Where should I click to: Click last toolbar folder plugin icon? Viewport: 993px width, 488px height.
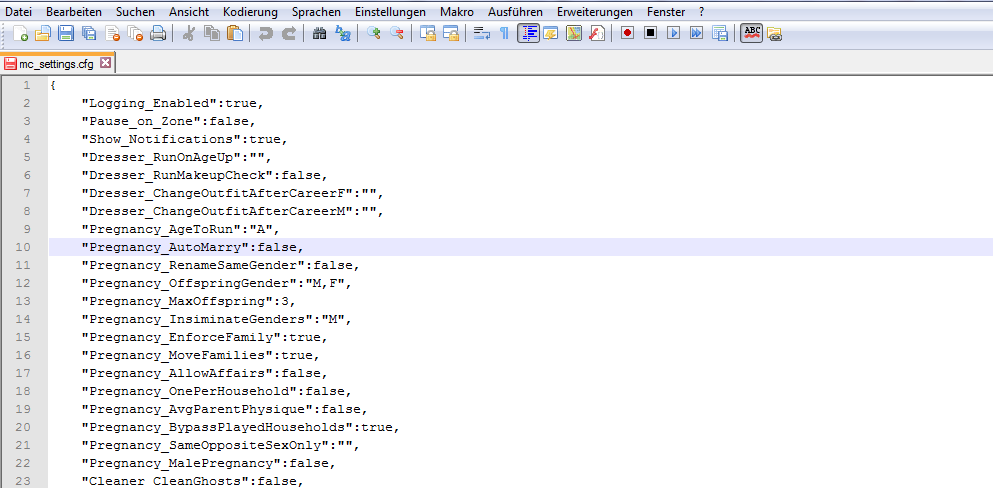tap(775, 34)
